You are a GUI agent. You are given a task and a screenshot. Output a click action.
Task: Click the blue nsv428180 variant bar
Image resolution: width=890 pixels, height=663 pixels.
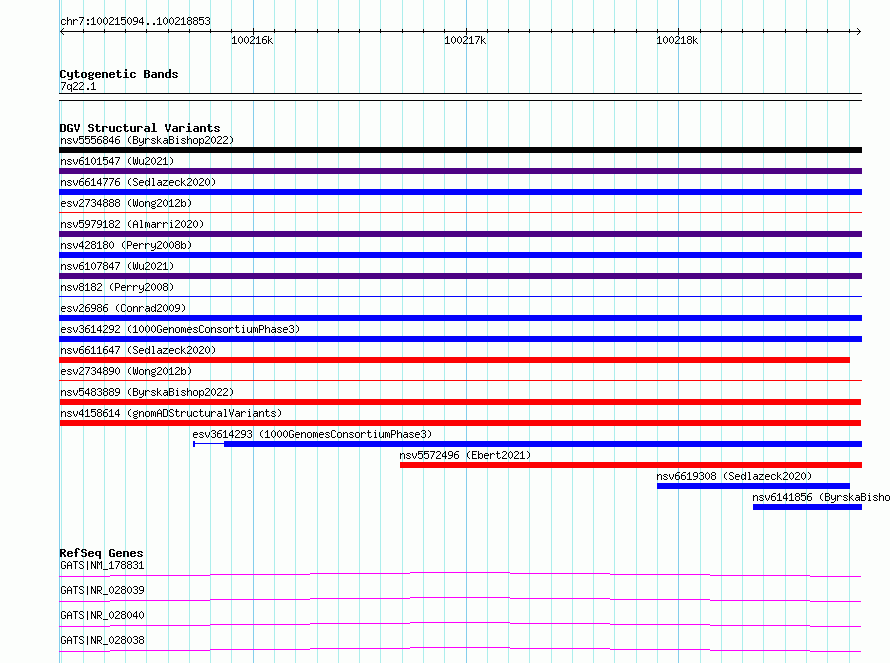[x=460, y=255]
